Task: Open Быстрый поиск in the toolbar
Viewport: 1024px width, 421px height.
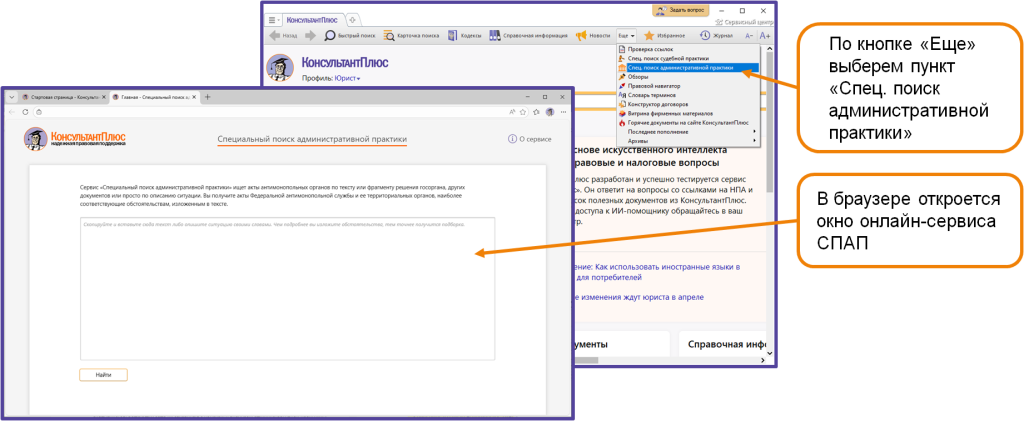Action: (x=350, y=36)
